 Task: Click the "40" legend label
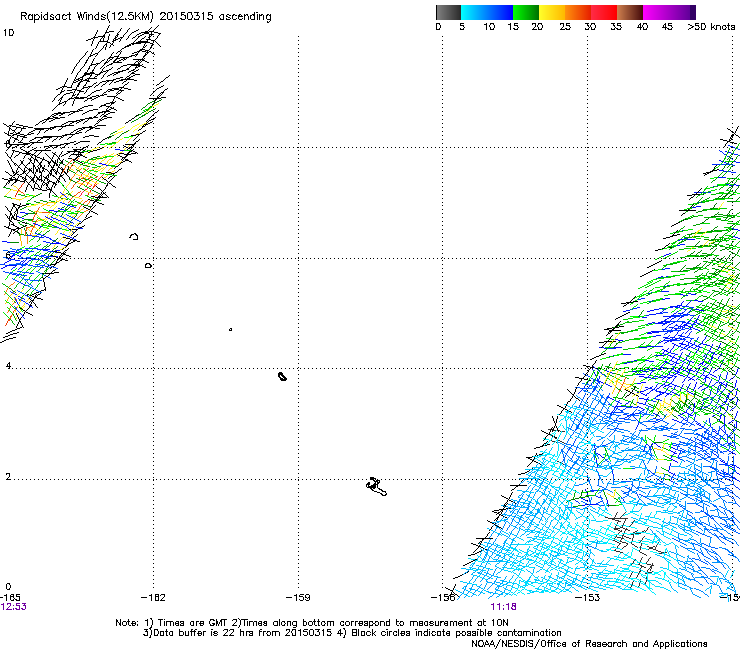(642, 27)
